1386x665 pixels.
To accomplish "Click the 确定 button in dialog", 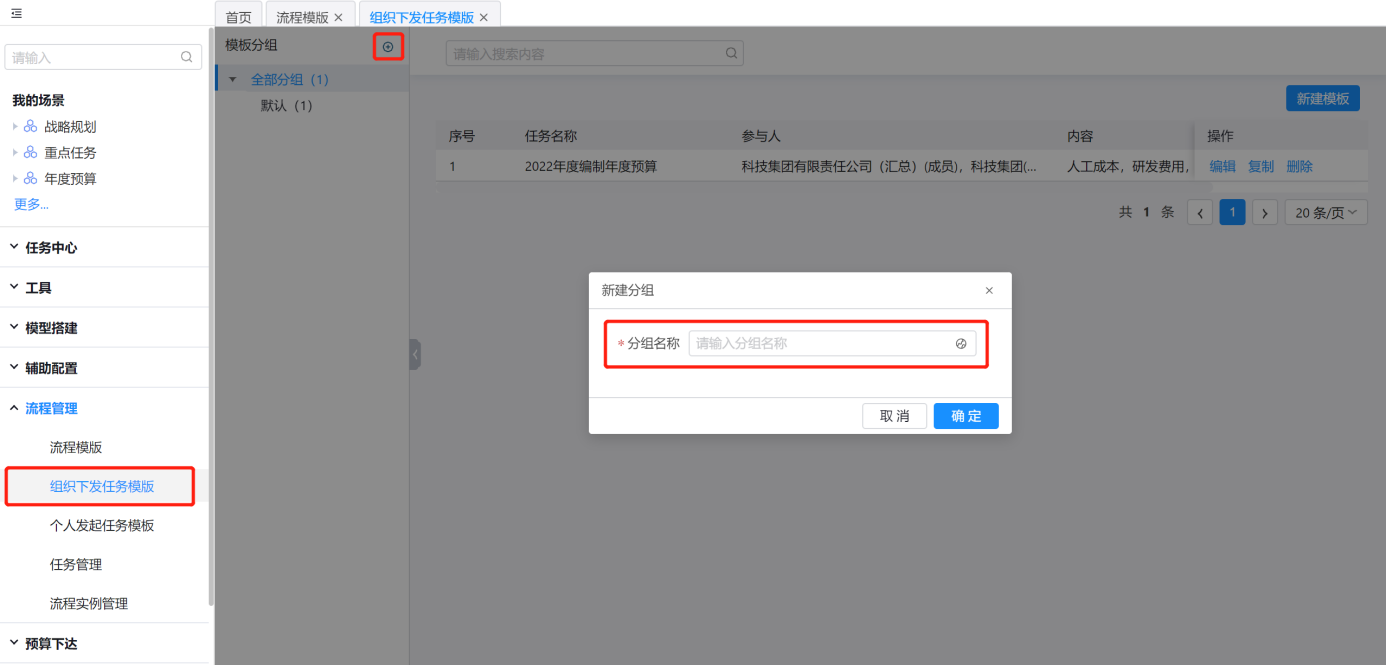I will click(x=965, y=416).
